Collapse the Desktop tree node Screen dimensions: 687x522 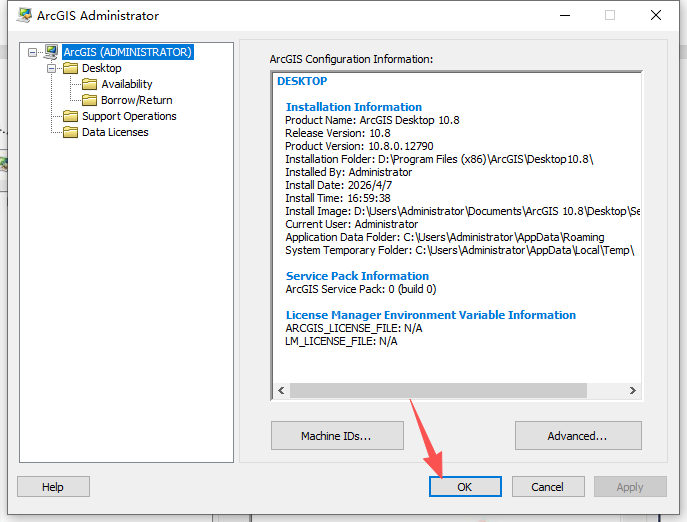tap(52, 68)
